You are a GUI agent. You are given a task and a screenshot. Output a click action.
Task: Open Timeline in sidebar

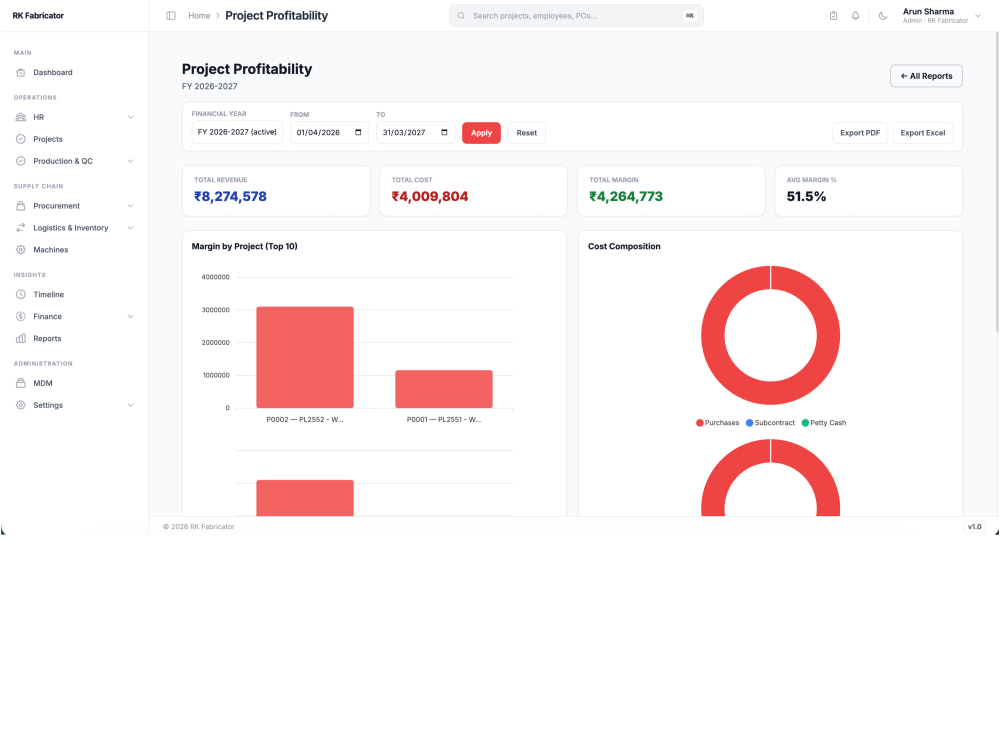coord(74,295)
